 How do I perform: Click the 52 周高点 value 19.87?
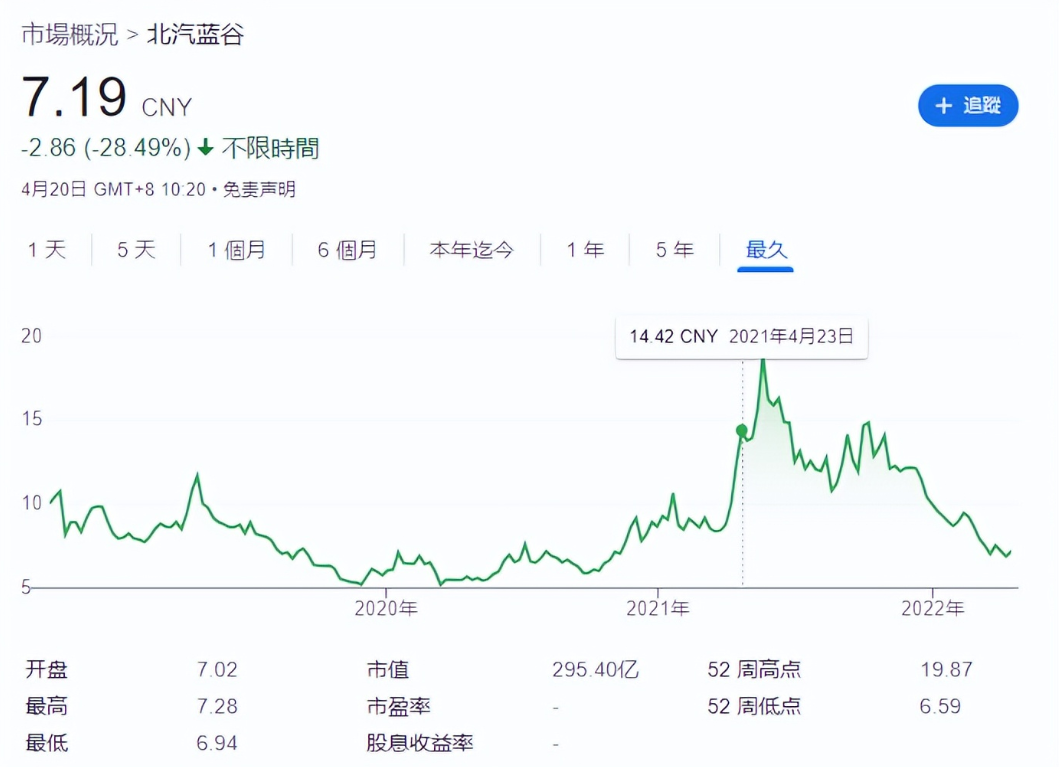pyautogui.click(x=946, y=669)
